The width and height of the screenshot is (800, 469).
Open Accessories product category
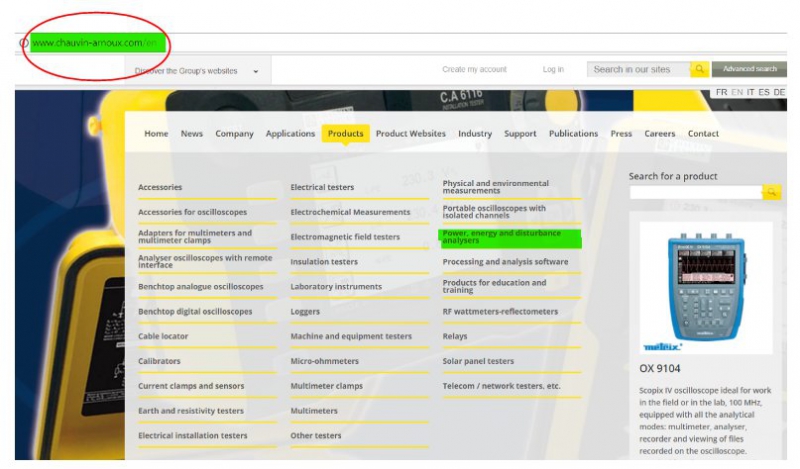pyautogui.click(x=160, y=187)
